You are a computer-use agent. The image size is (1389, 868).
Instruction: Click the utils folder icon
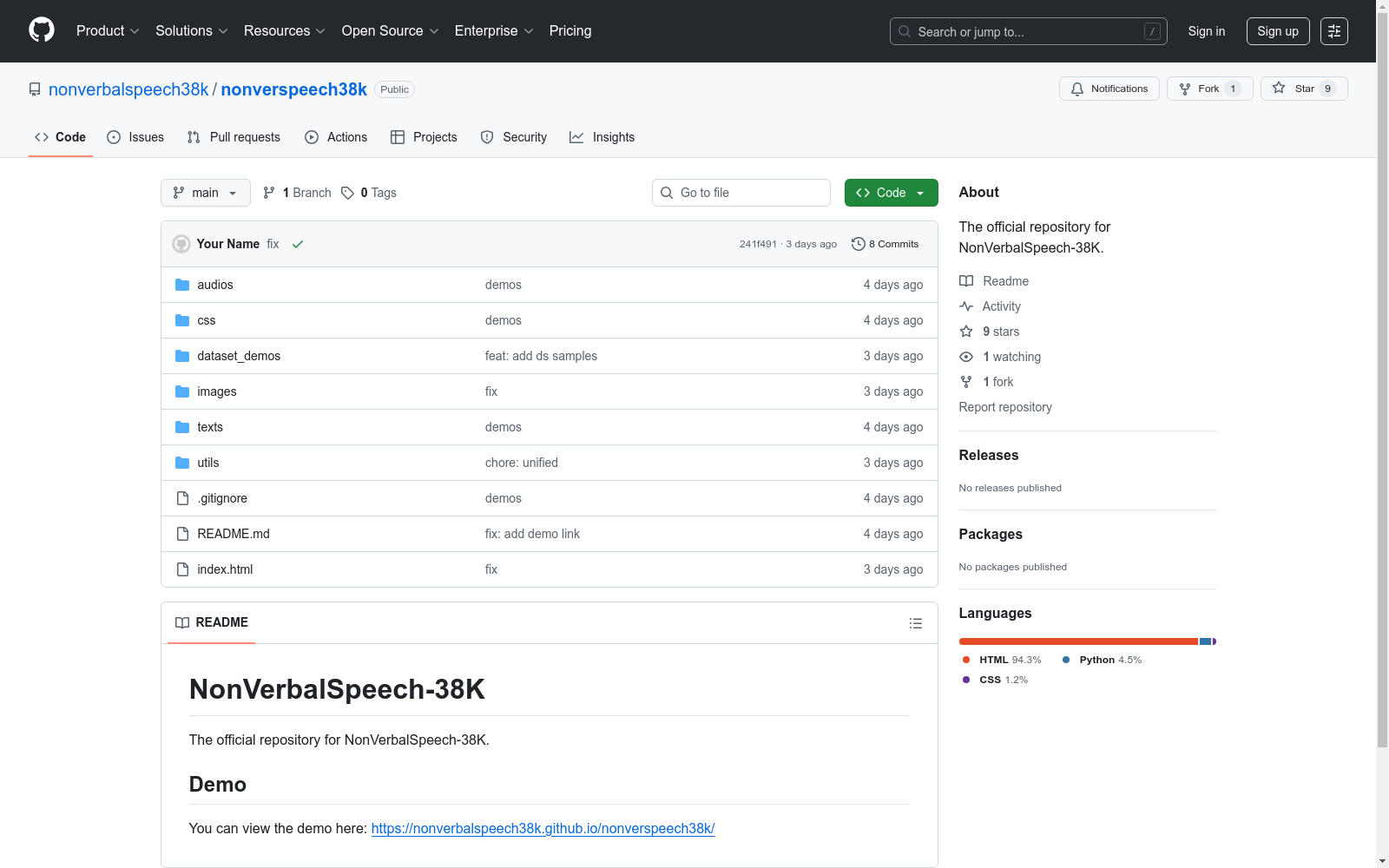tap(182, 463)
